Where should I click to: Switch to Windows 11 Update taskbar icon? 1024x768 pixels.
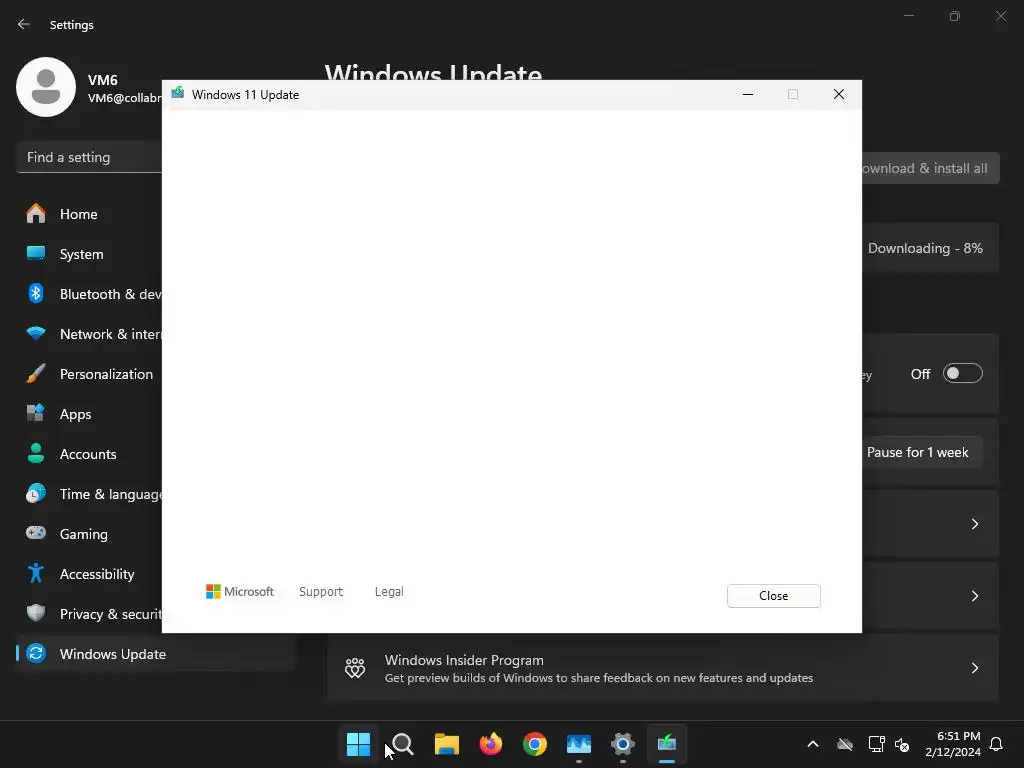pyautogui.click(x=667, y=744)
